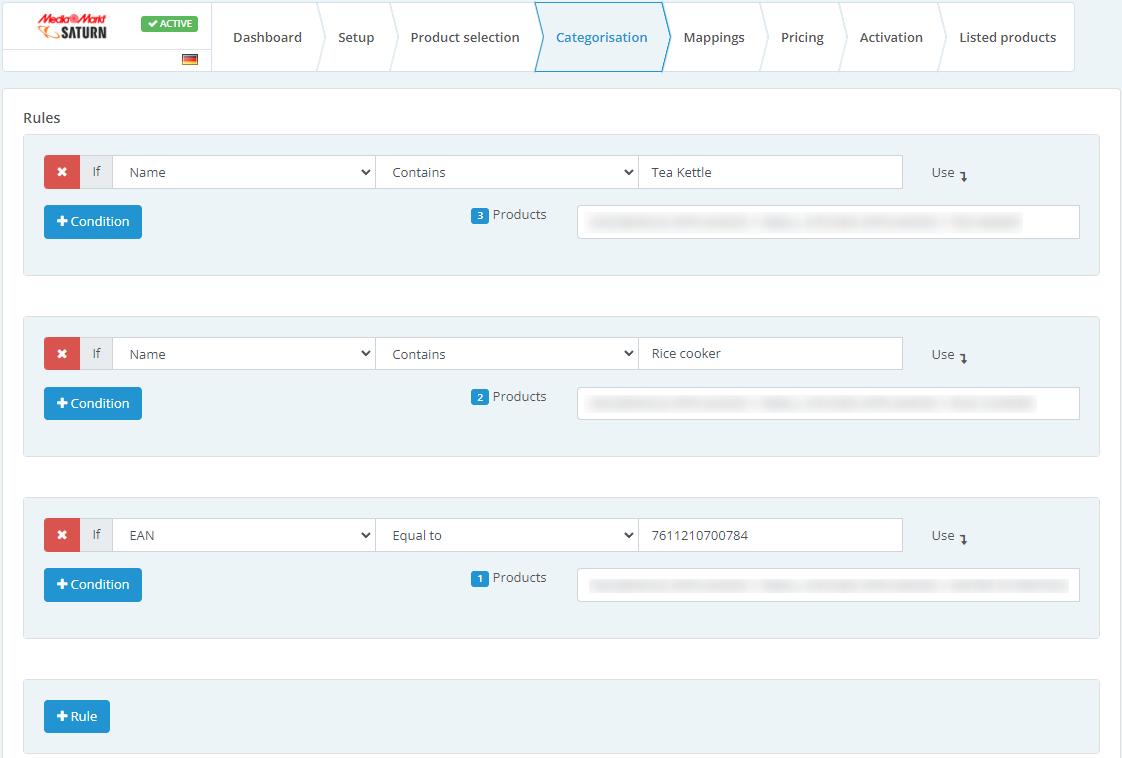Switch to Product selection tab
The height and width of the screenshot is (758, 1122).
click(464, 37)
